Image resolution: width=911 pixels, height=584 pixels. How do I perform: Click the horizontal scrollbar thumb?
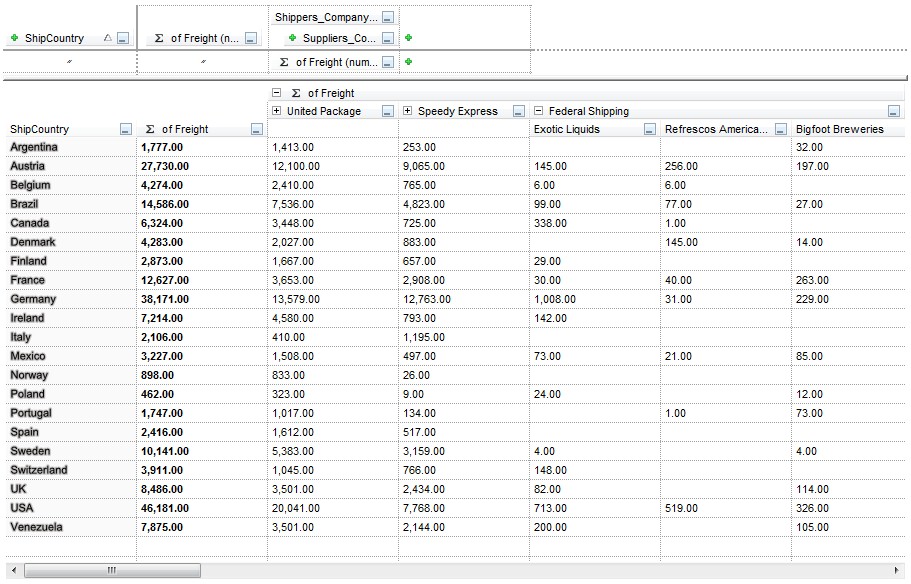coord(110,570)
